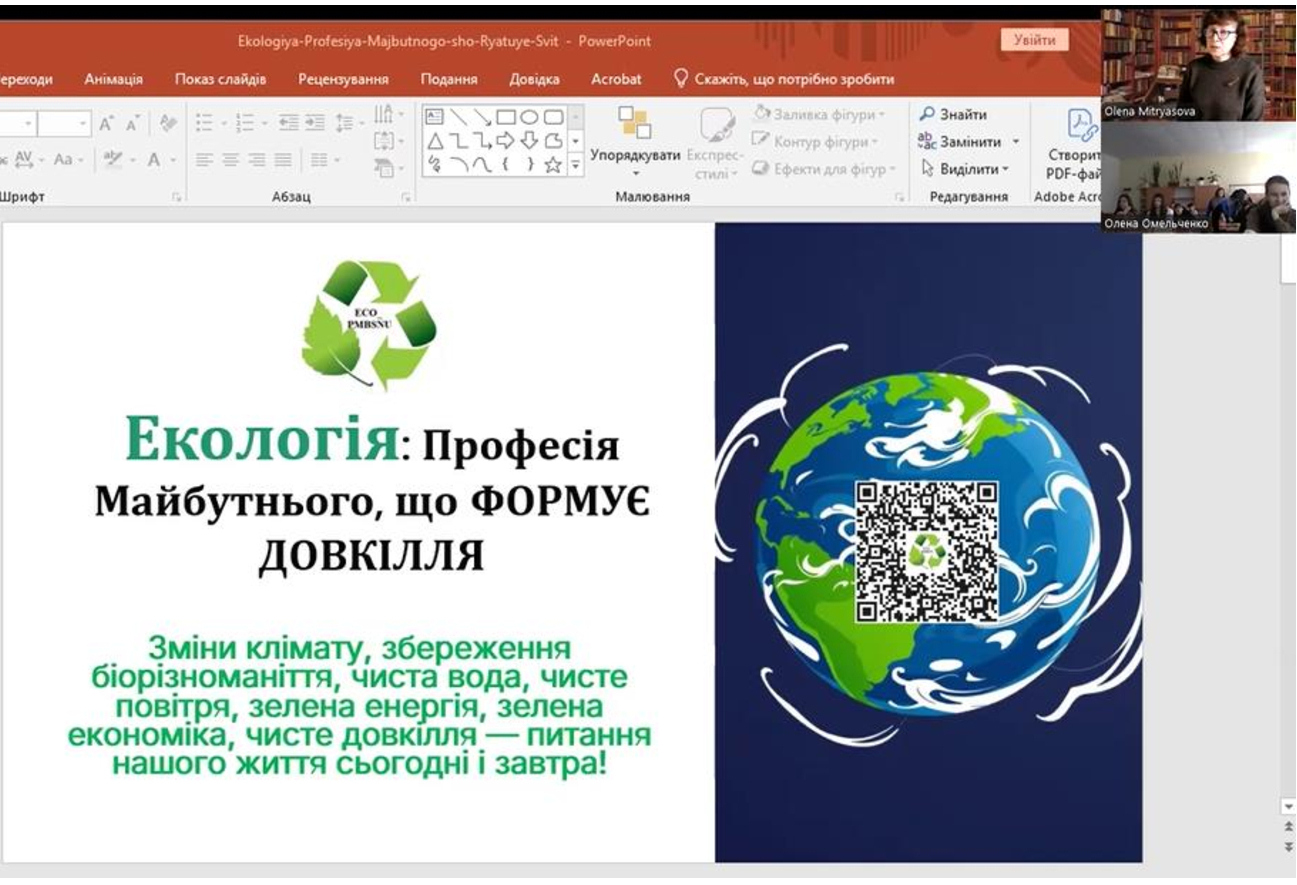1297x885 pixels.
Task: Toggle align text left
Action: [205, 159]
